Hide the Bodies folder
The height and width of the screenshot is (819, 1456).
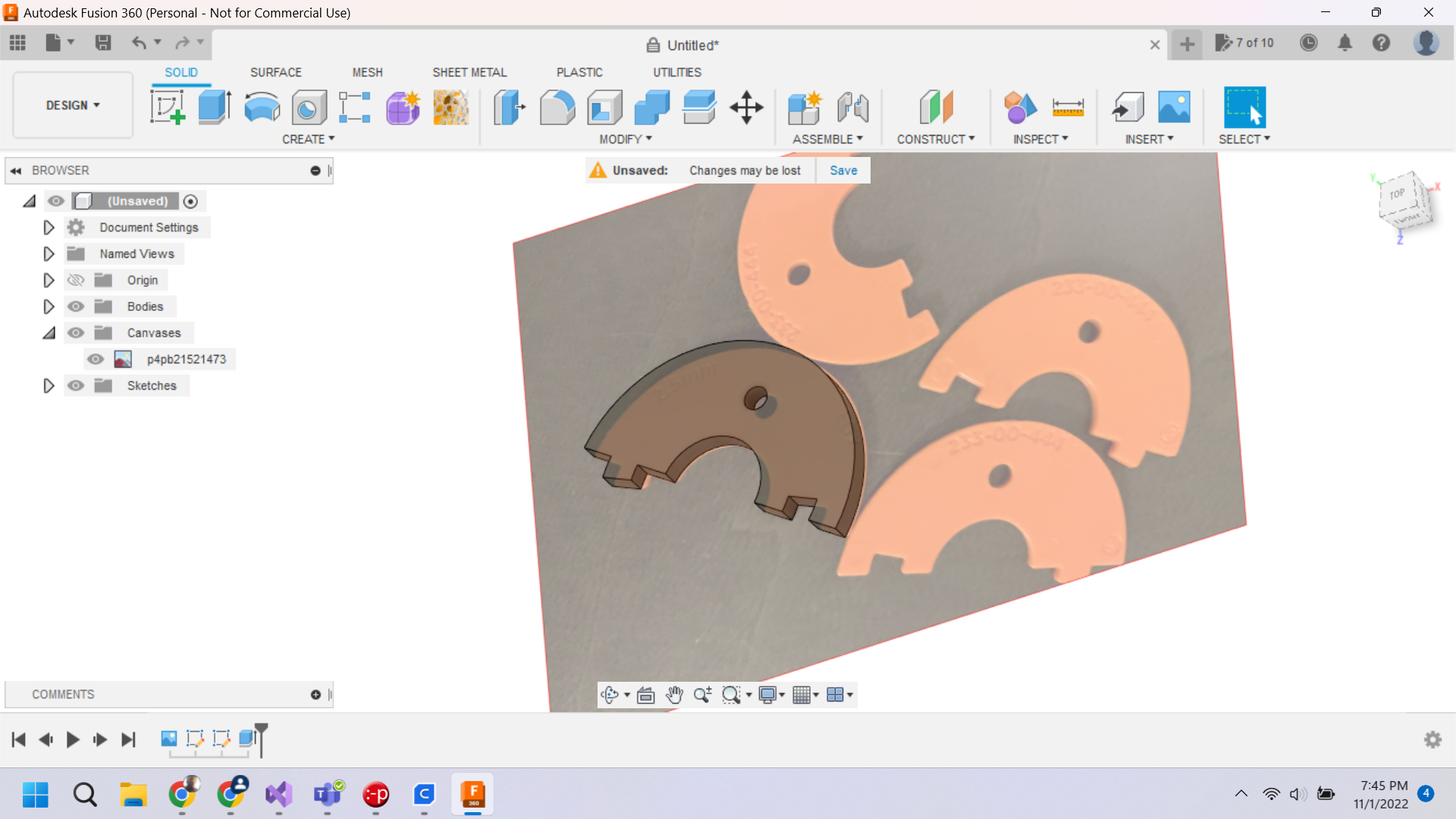[x=76, y=306]
